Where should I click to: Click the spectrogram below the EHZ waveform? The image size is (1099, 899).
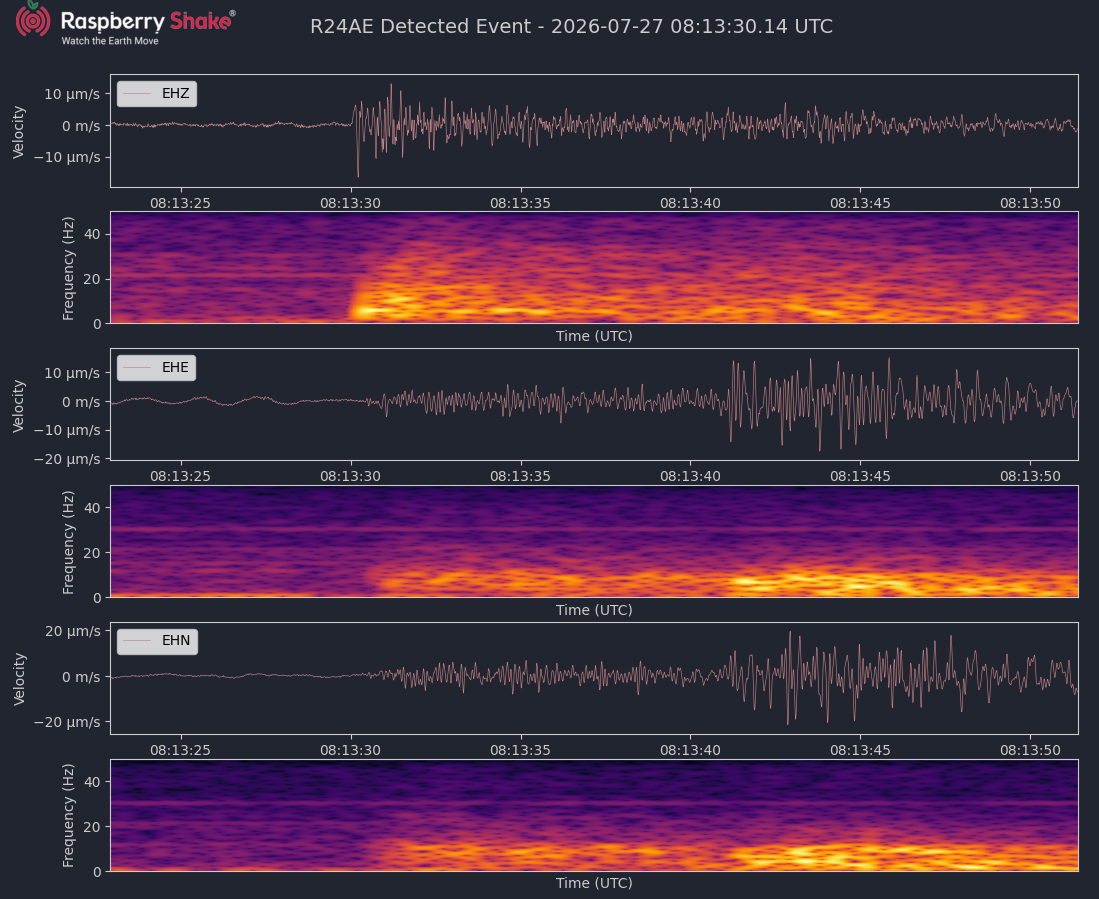click(594, 267)
